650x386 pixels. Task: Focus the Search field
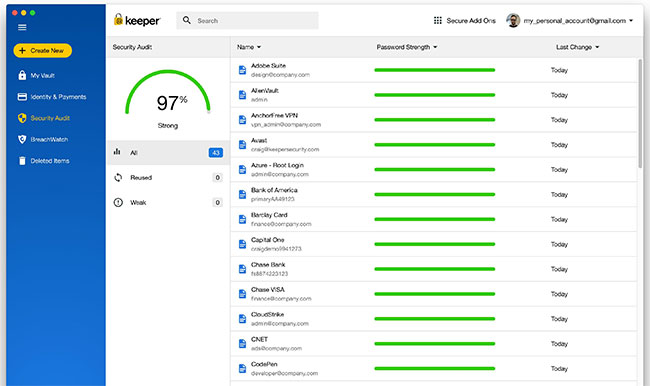click(247, 20)
